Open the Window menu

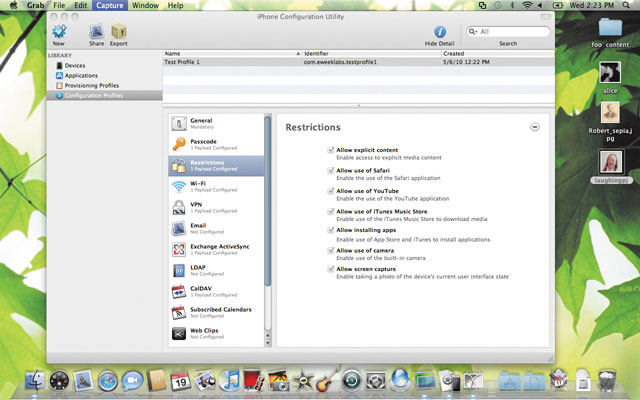145,5
